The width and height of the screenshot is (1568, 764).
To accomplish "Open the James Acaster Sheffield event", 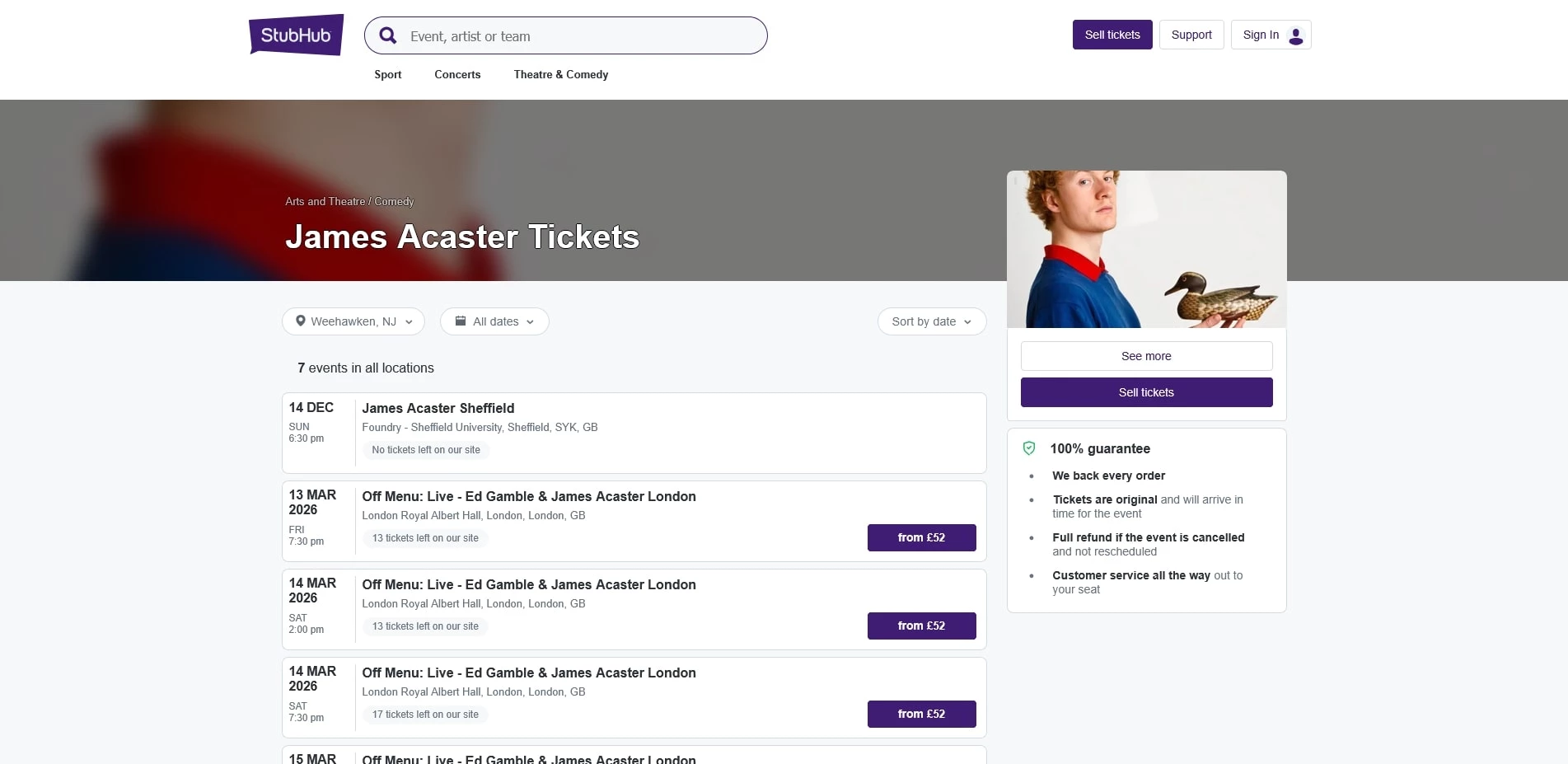I will tap(438, 408).
